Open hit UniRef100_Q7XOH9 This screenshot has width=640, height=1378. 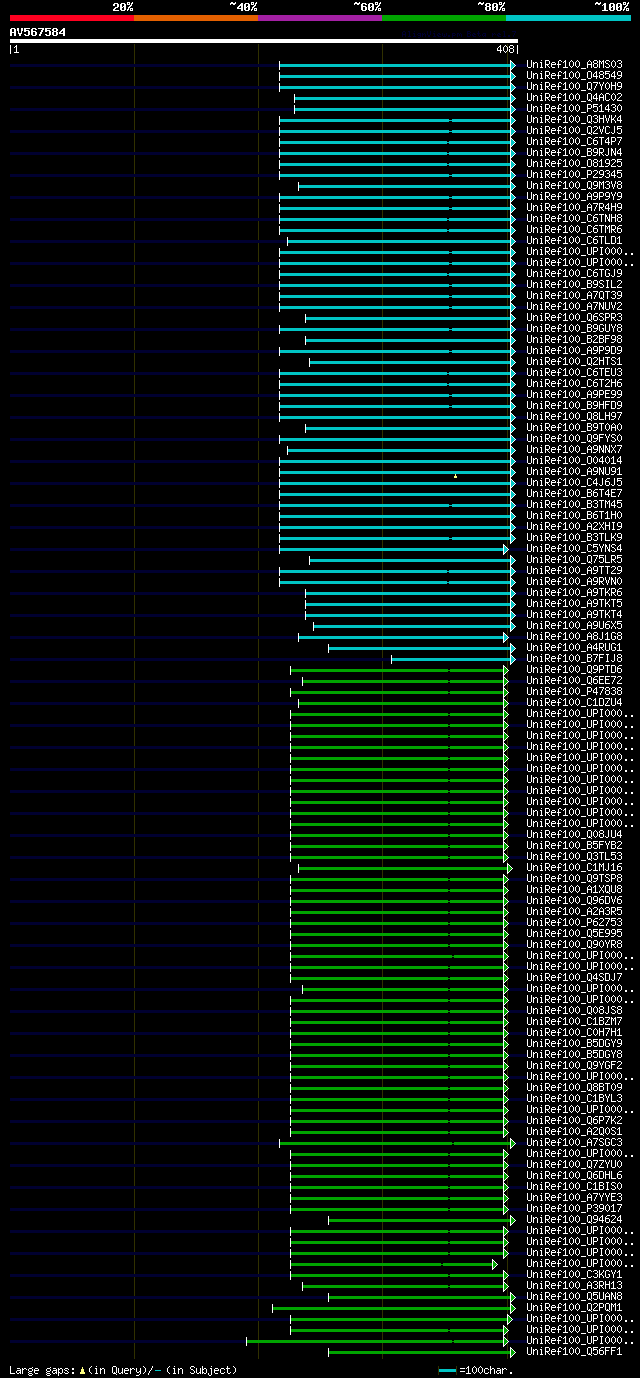(x=574, y=86)
